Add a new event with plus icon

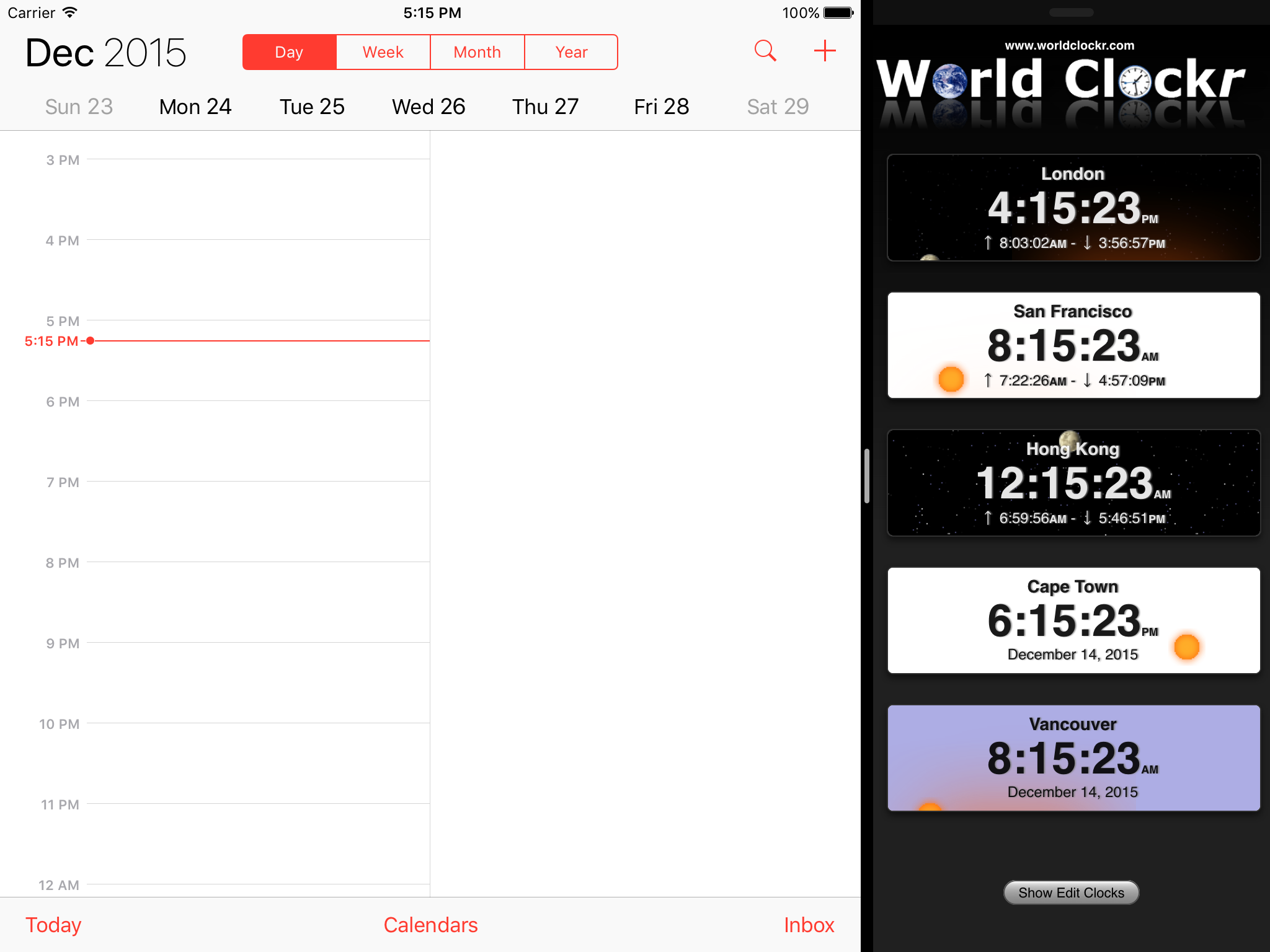824,51
